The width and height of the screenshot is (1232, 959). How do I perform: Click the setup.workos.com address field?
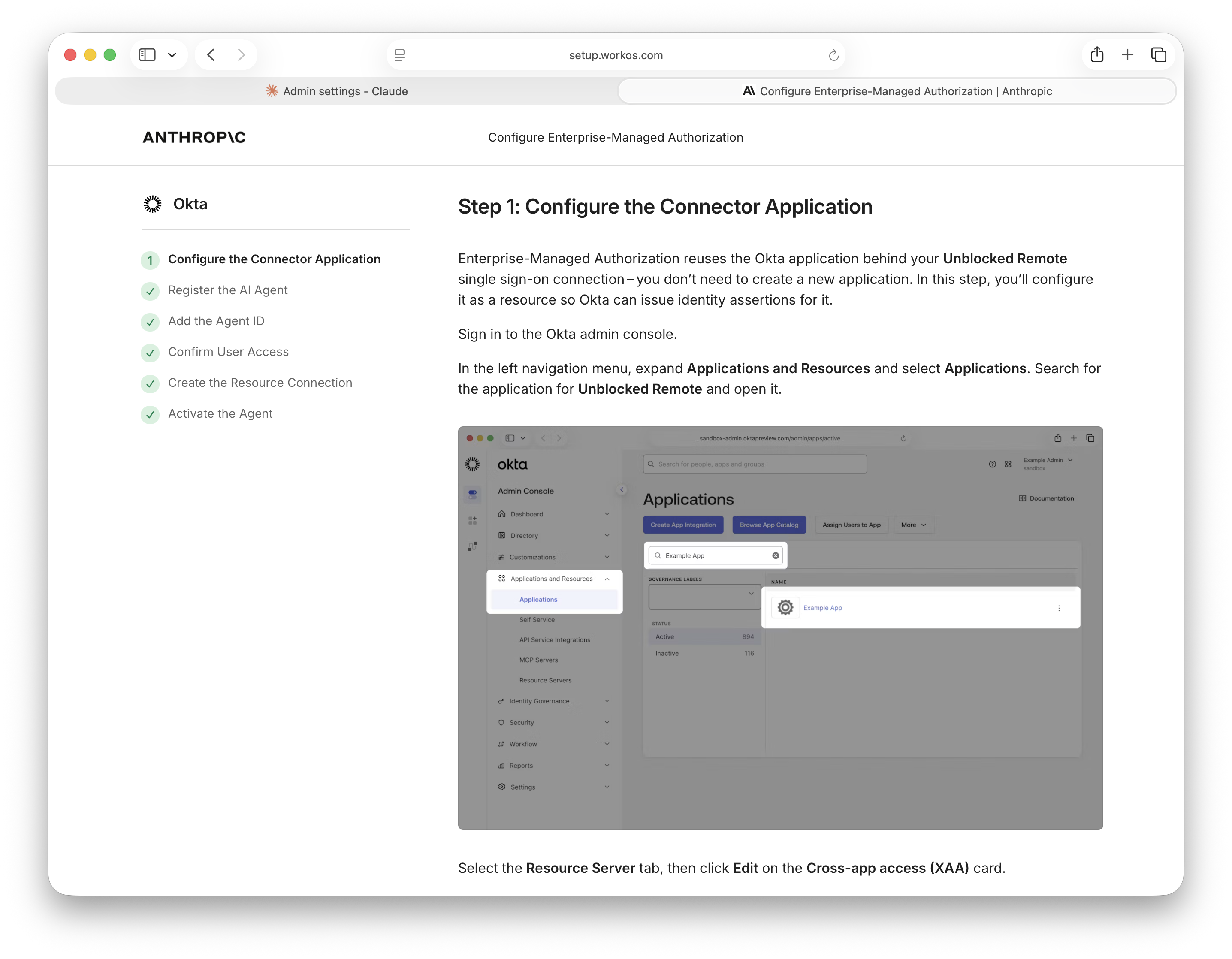tap(616, 55)
